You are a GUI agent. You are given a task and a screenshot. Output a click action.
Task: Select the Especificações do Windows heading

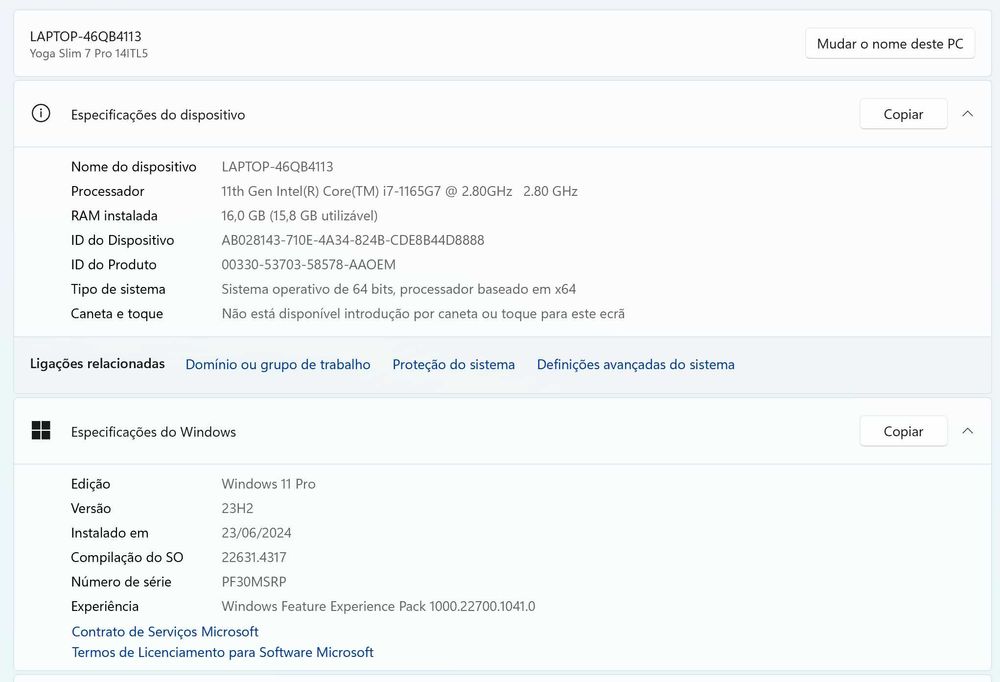point(153,432)
